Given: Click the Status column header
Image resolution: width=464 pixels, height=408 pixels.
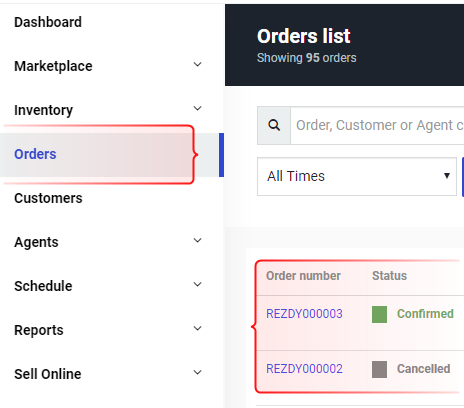Looking at the screenshot, I should tap(389, 276).
